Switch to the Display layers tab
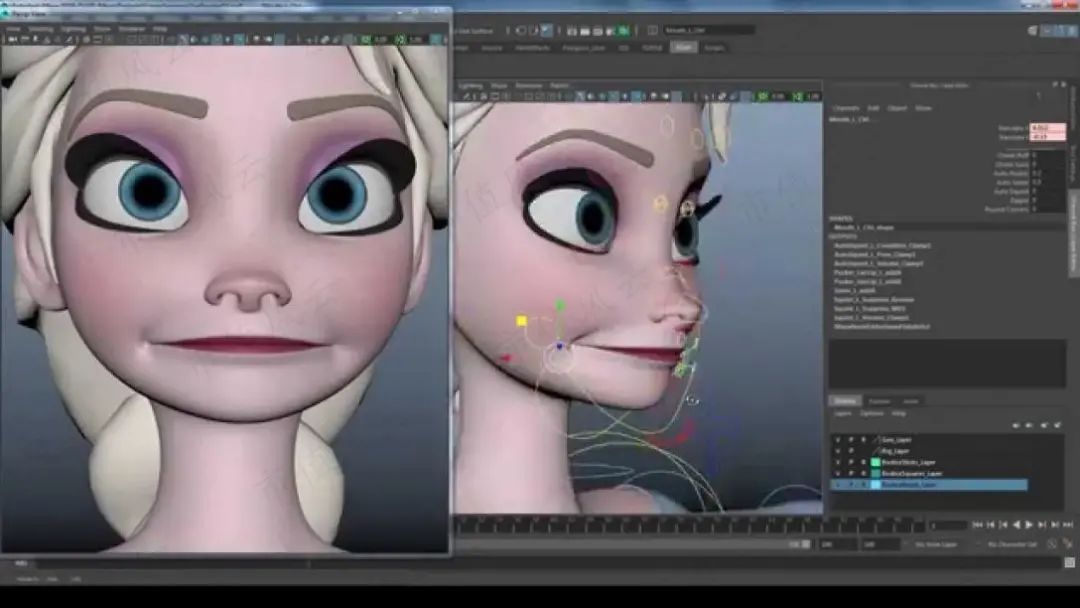The image size is (1080, 608). click(845, 401)
